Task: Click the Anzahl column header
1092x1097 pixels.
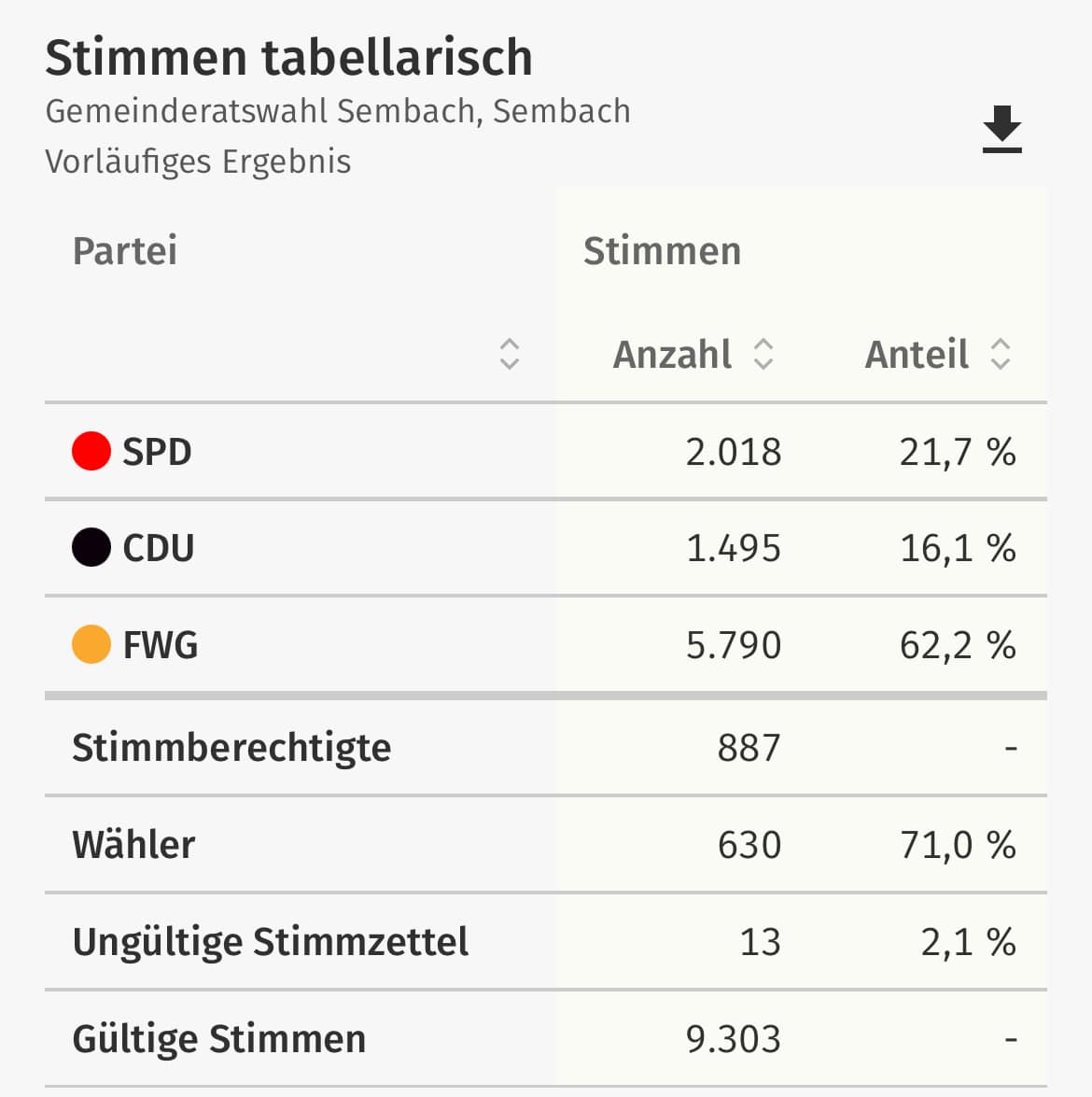Action: click(672, 355)
